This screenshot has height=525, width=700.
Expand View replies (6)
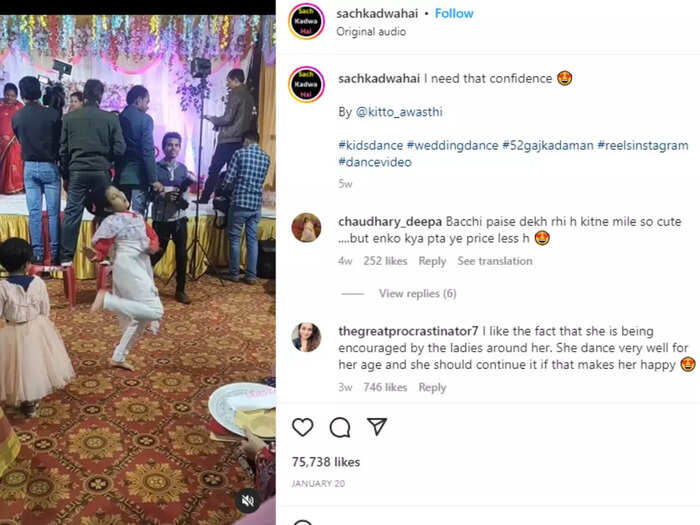(417, 293)
